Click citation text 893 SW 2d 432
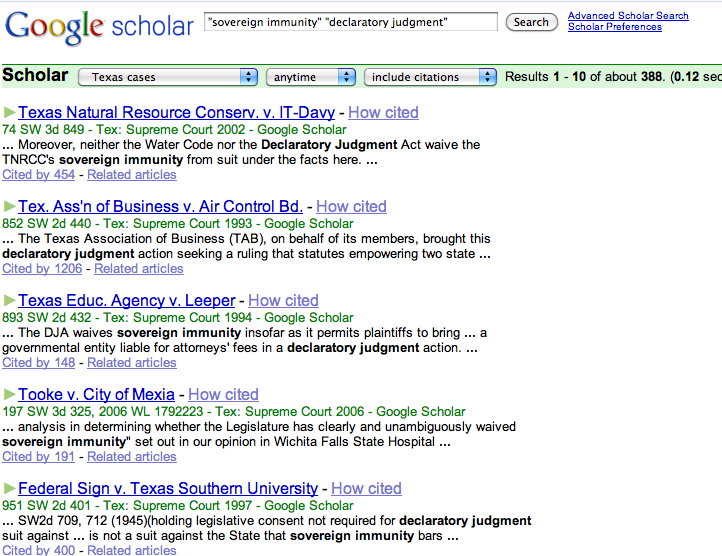 click(x=47, y=317)
